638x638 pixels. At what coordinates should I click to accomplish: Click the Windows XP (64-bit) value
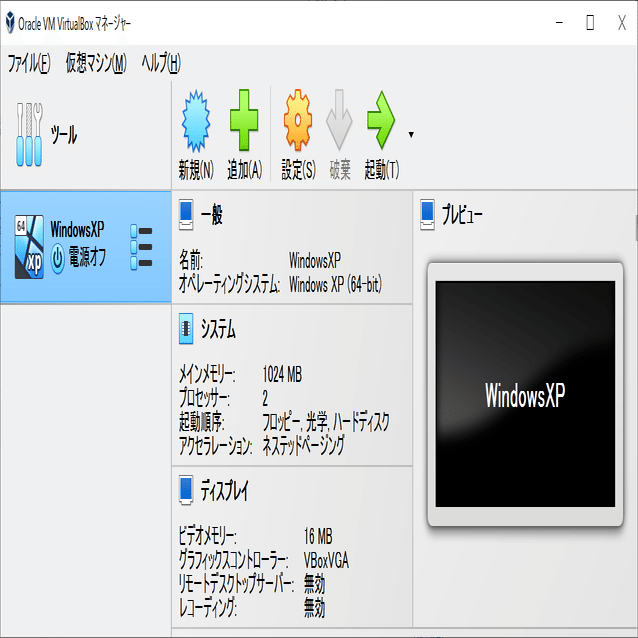pos(336,284)
